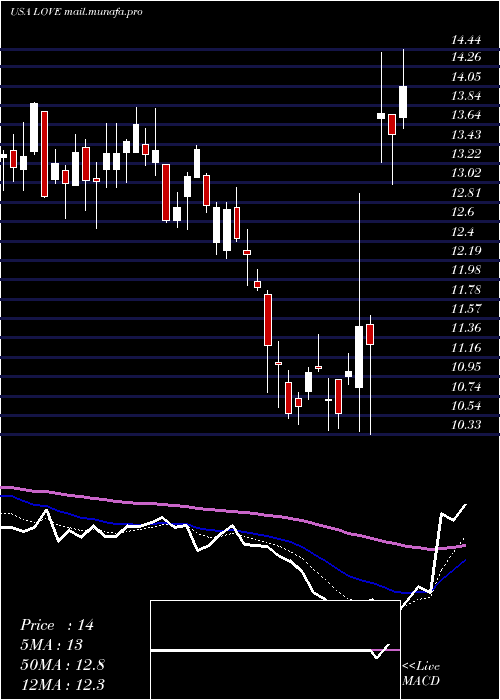Click the 12MA : 12.3 readout
500x700 pixels.
62,684
